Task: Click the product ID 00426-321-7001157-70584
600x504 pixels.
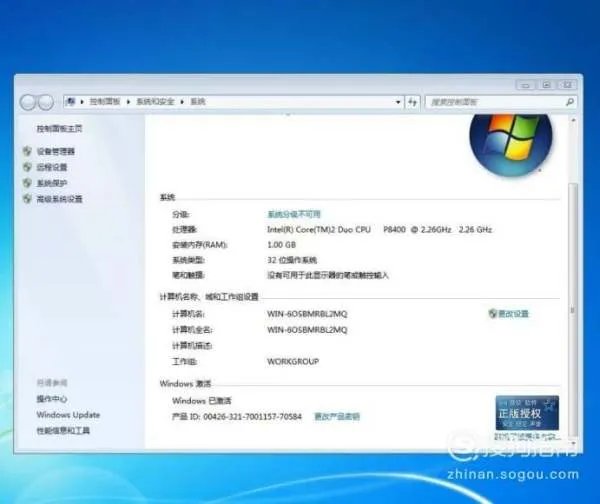Action: 252,416
